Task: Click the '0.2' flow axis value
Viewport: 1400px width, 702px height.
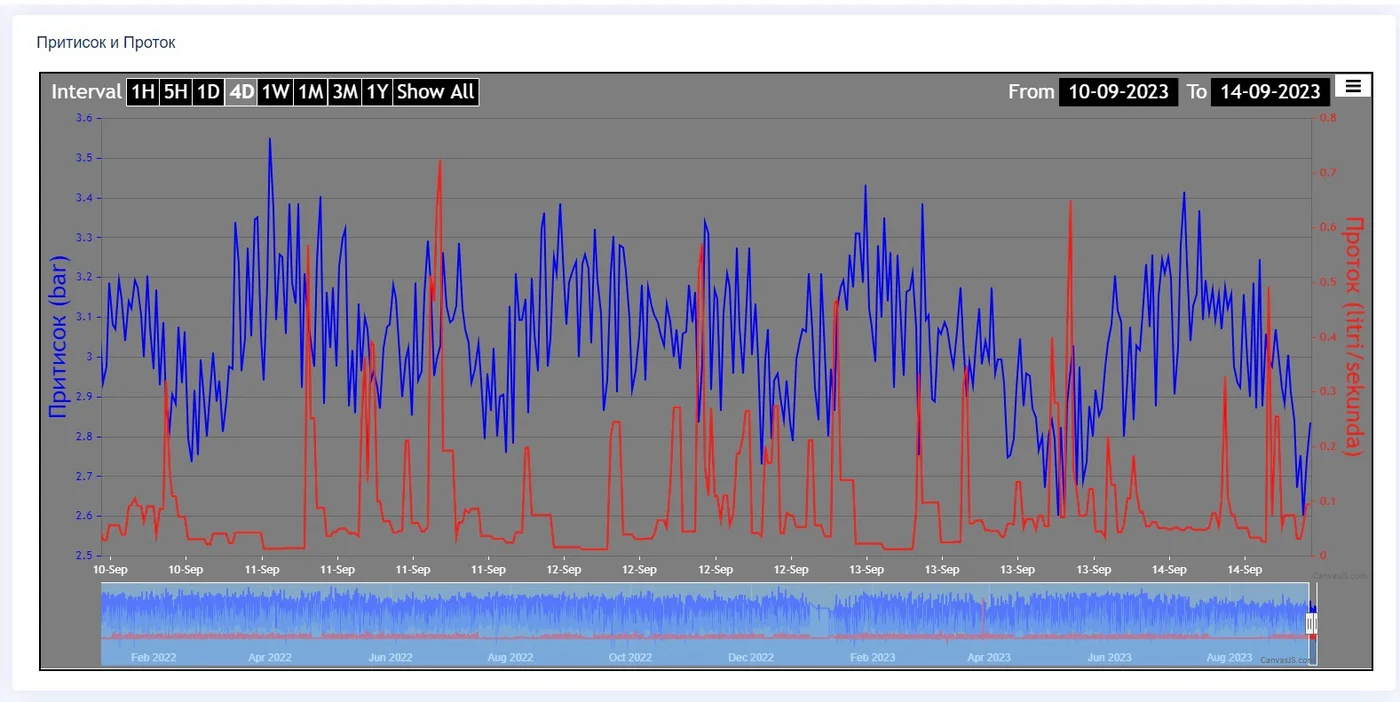Action: coord(1328,446)
